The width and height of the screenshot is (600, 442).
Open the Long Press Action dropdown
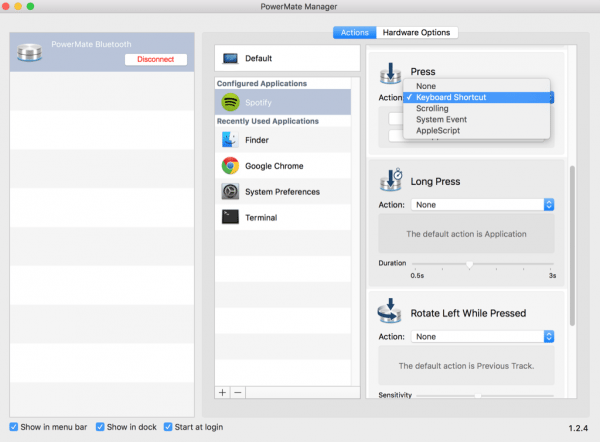coord(483,205)
